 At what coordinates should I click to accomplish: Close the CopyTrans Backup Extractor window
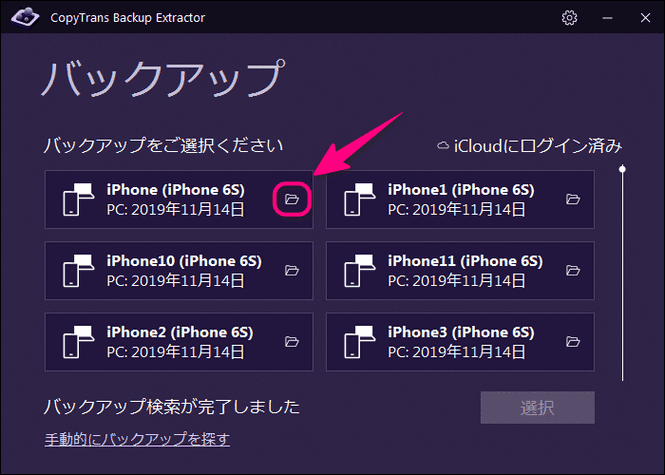click(x=645, y=18)
